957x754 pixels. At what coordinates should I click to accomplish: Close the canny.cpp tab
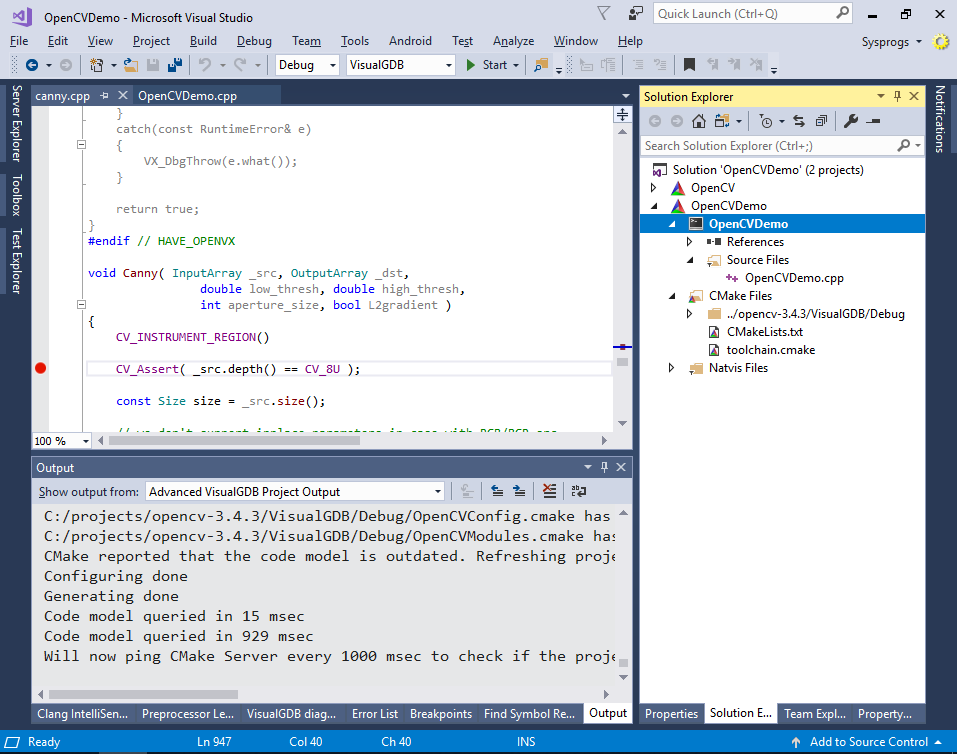tap(123, 95)
